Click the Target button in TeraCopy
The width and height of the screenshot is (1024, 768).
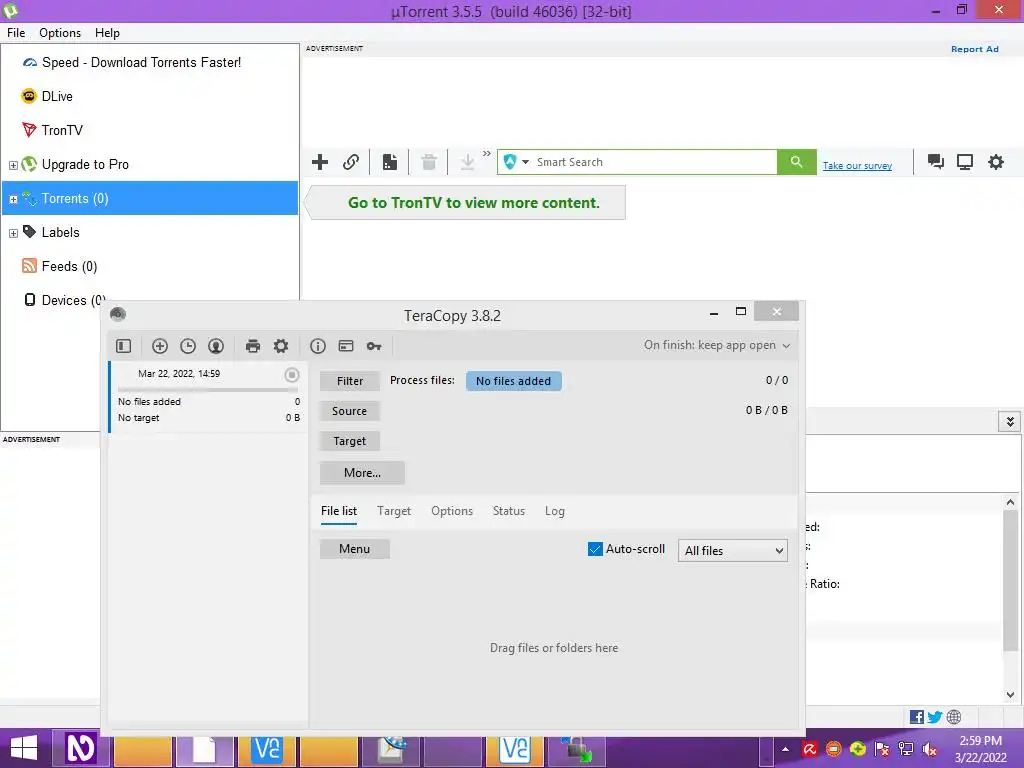click(x=349, y=441)
